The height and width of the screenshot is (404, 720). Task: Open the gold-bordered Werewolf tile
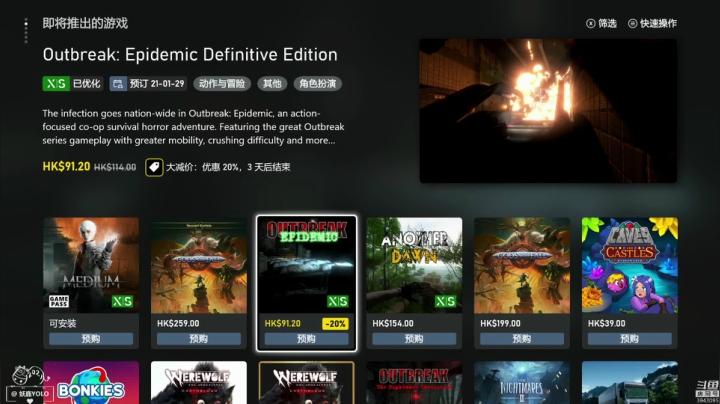(x=306, y=382)
